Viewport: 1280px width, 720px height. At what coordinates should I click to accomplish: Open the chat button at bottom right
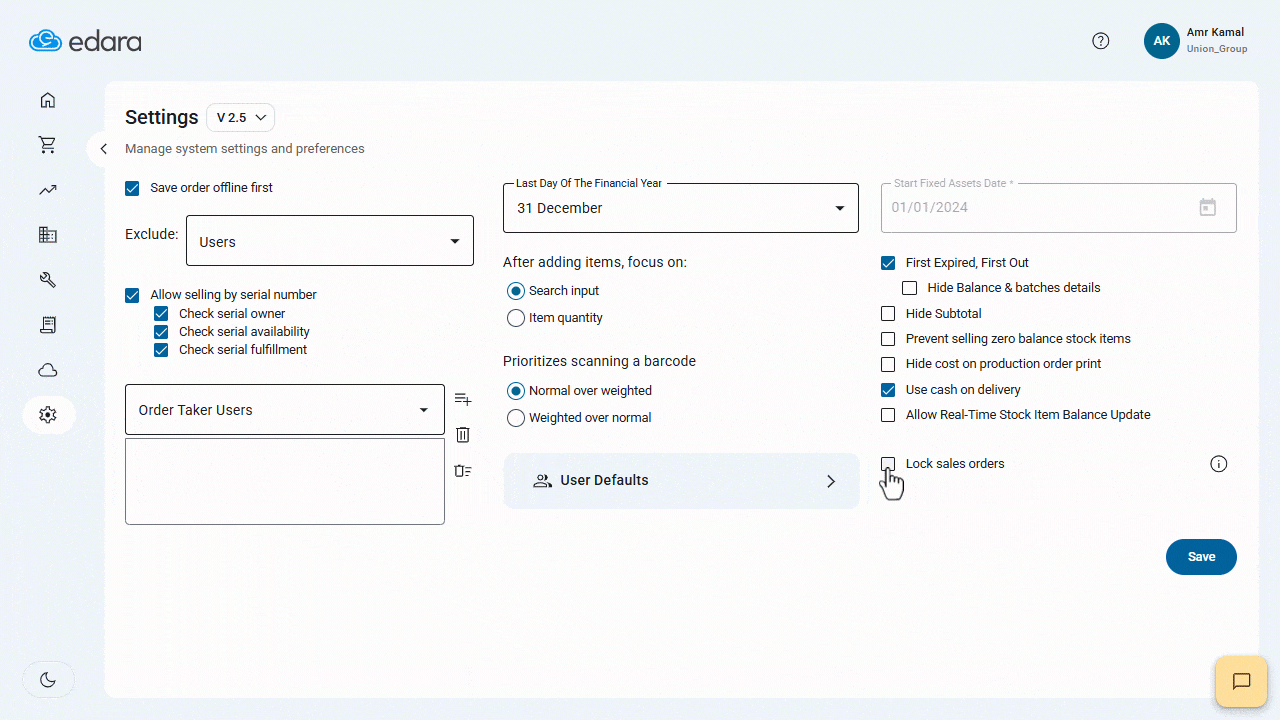pyautogui.click(x=1241, y=682)
